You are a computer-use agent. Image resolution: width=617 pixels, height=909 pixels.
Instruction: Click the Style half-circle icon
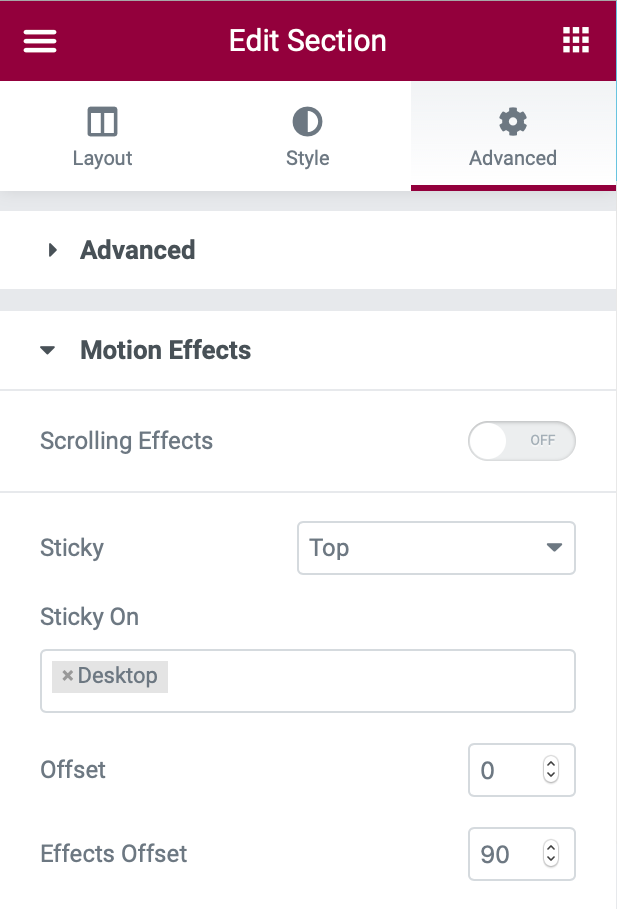click(307, 122)
